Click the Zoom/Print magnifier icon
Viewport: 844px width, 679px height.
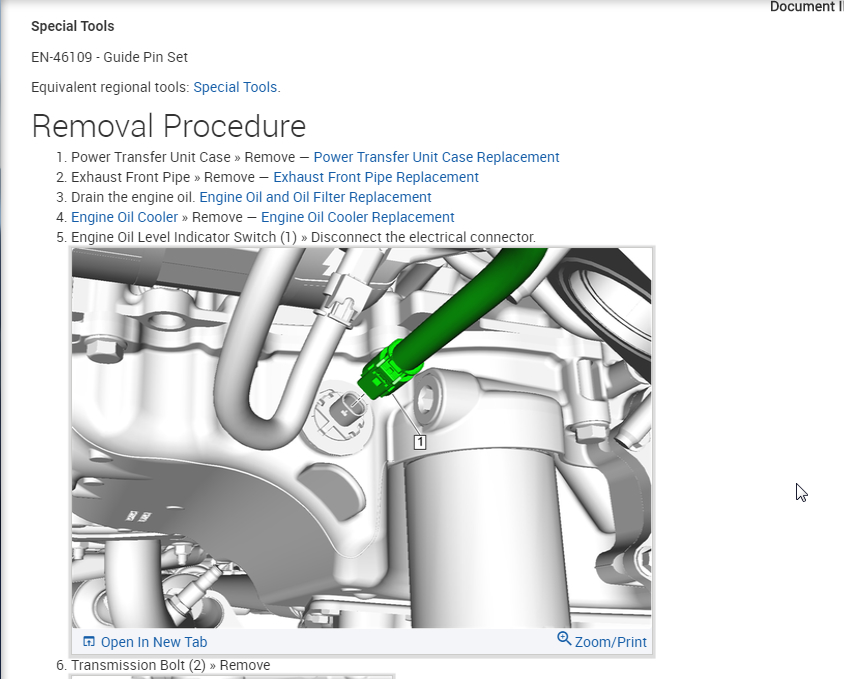564,639
